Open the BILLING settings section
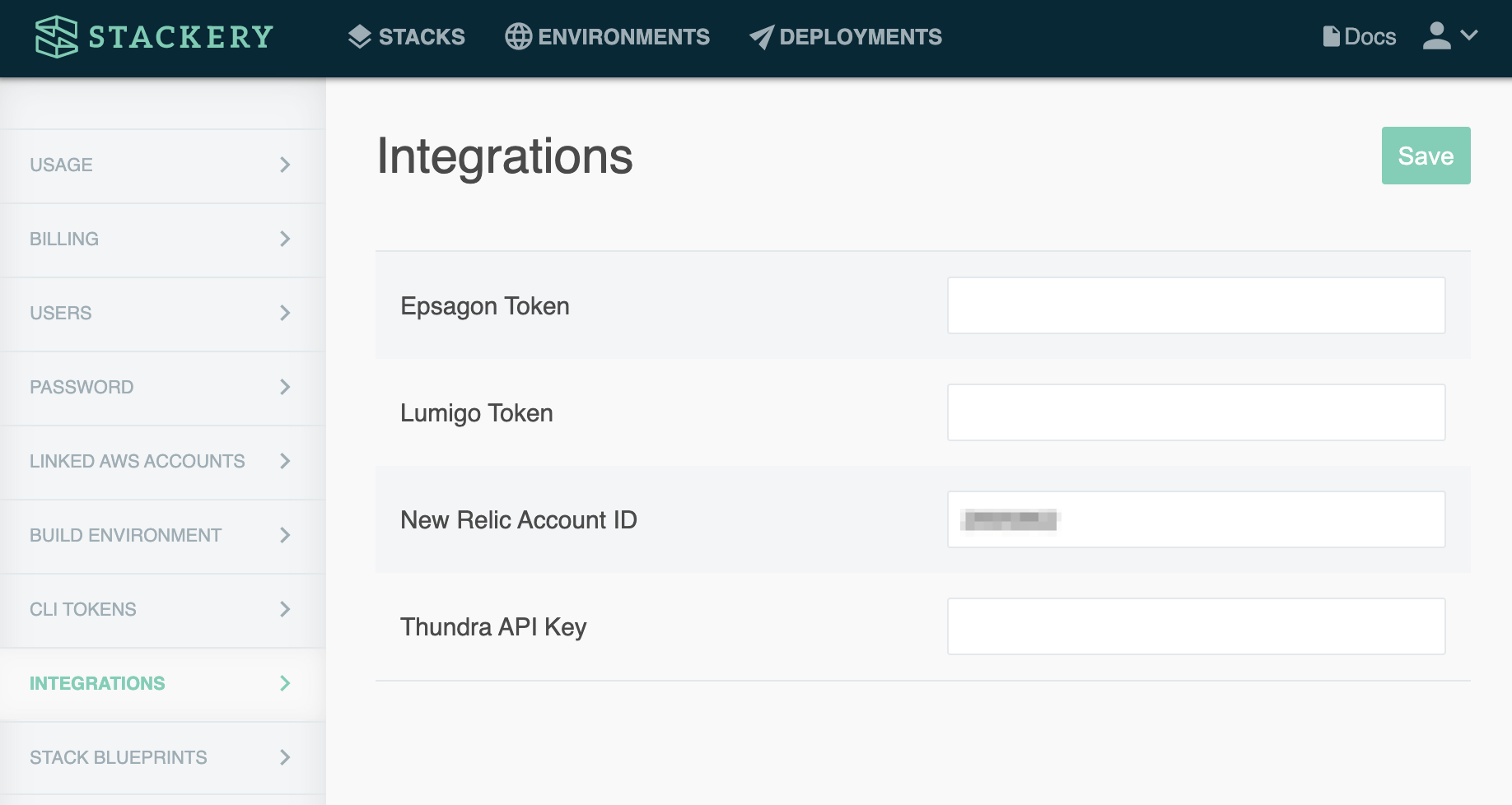Image resolution: width=1512 pixels, height=805 pixels. pos(163,240)
